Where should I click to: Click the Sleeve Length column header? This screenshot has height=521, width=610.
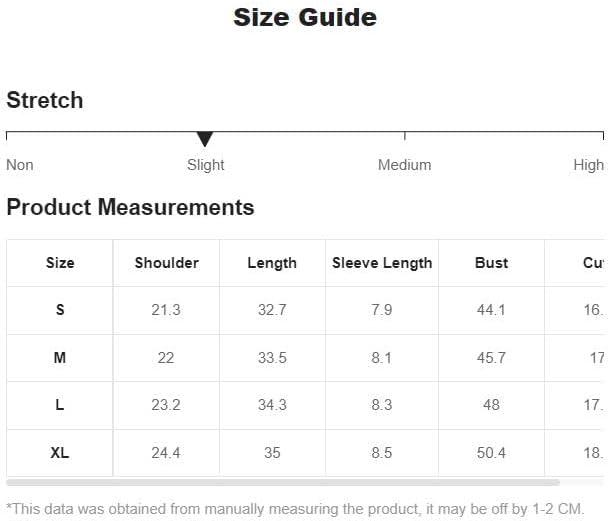click(382, 263)
